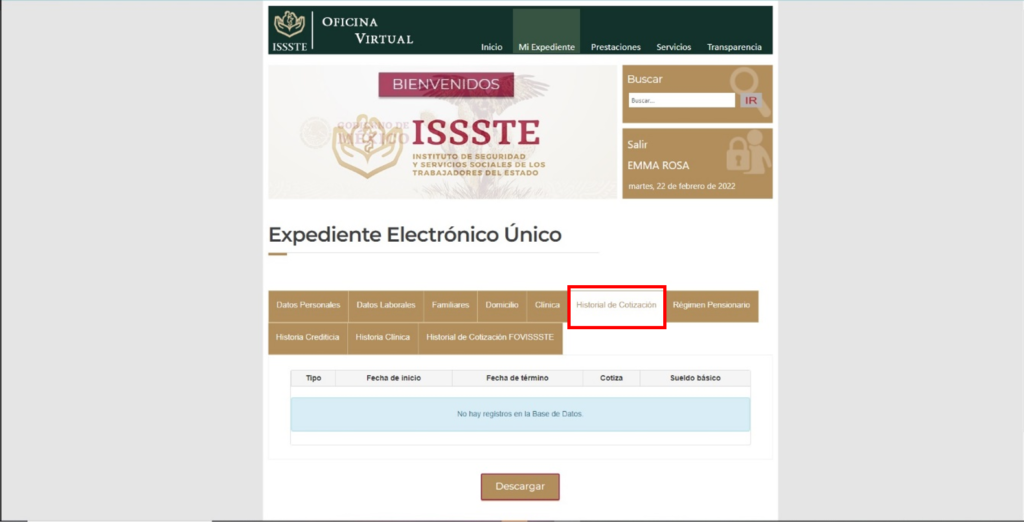The image size is (1024, 523).
Task: Select the Familiares tab
Action: [450, 305]
